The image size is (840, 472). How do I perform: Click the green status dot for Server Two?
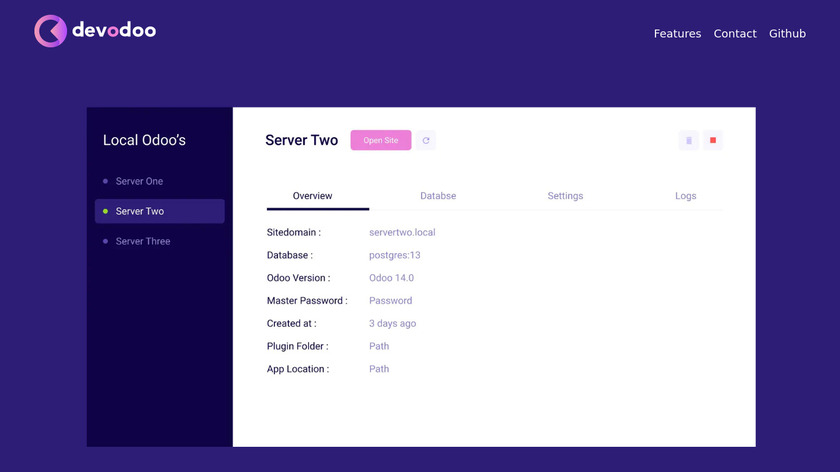pos(106,211)
